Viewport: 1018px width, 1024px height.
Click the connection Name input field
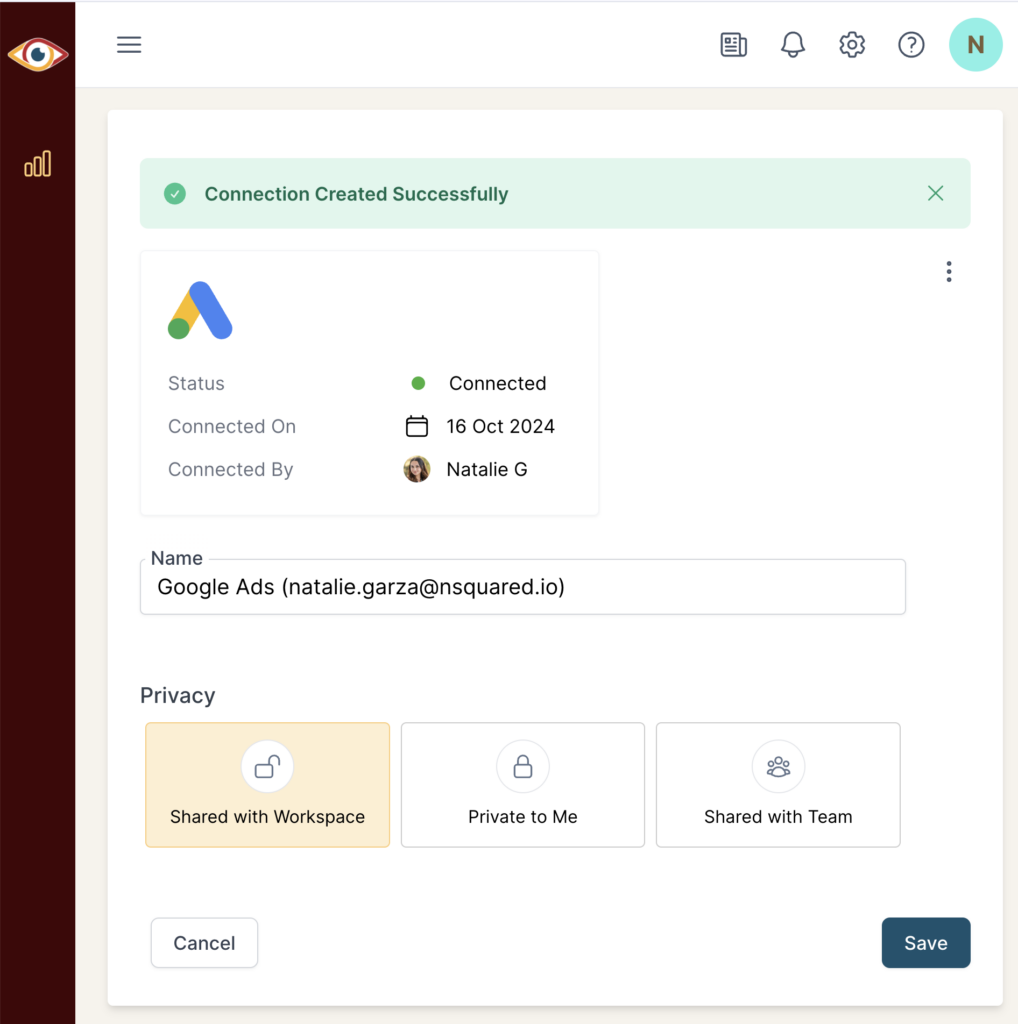(x=522, y=587)
